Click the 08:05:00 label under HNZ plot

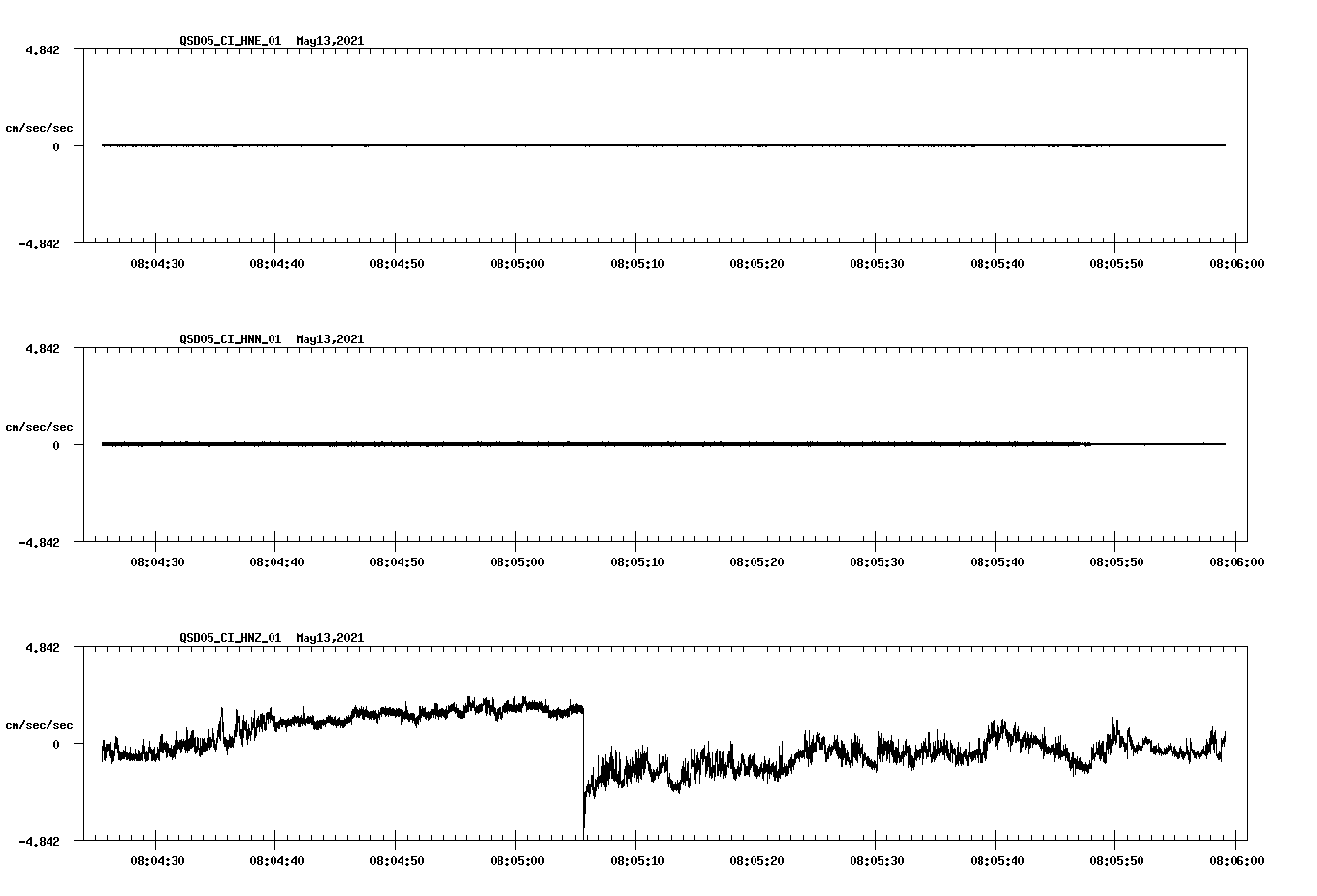[x=516, y=860]
